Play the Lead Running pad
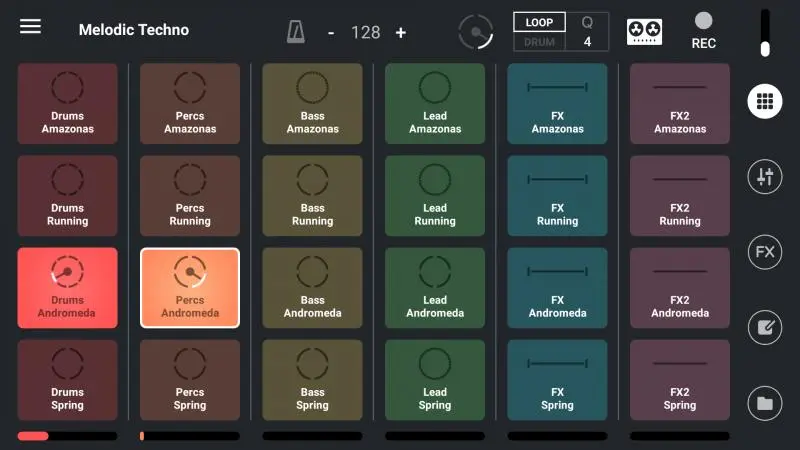This screenshot has width=800, height=450. (x=435, y=195)
